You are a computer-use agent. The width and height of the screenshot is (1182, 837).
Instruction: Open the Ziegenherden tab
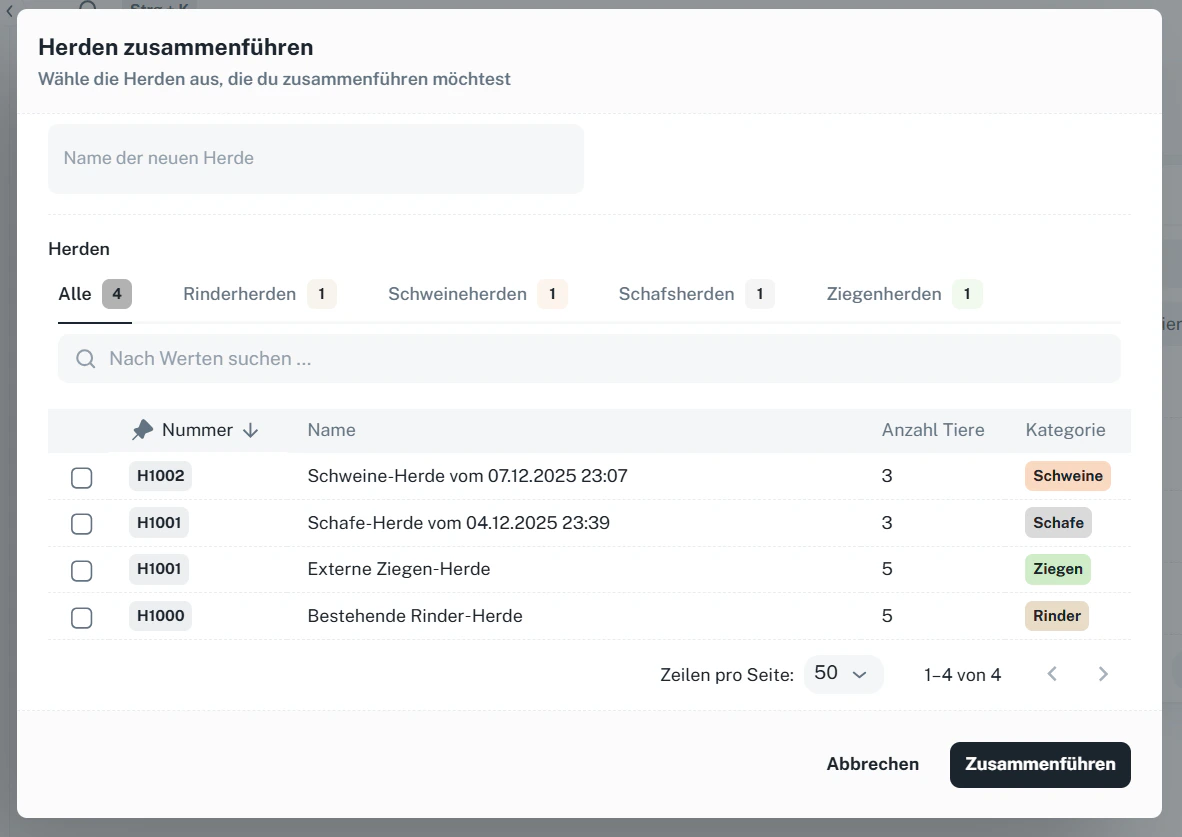pos(883,294)
